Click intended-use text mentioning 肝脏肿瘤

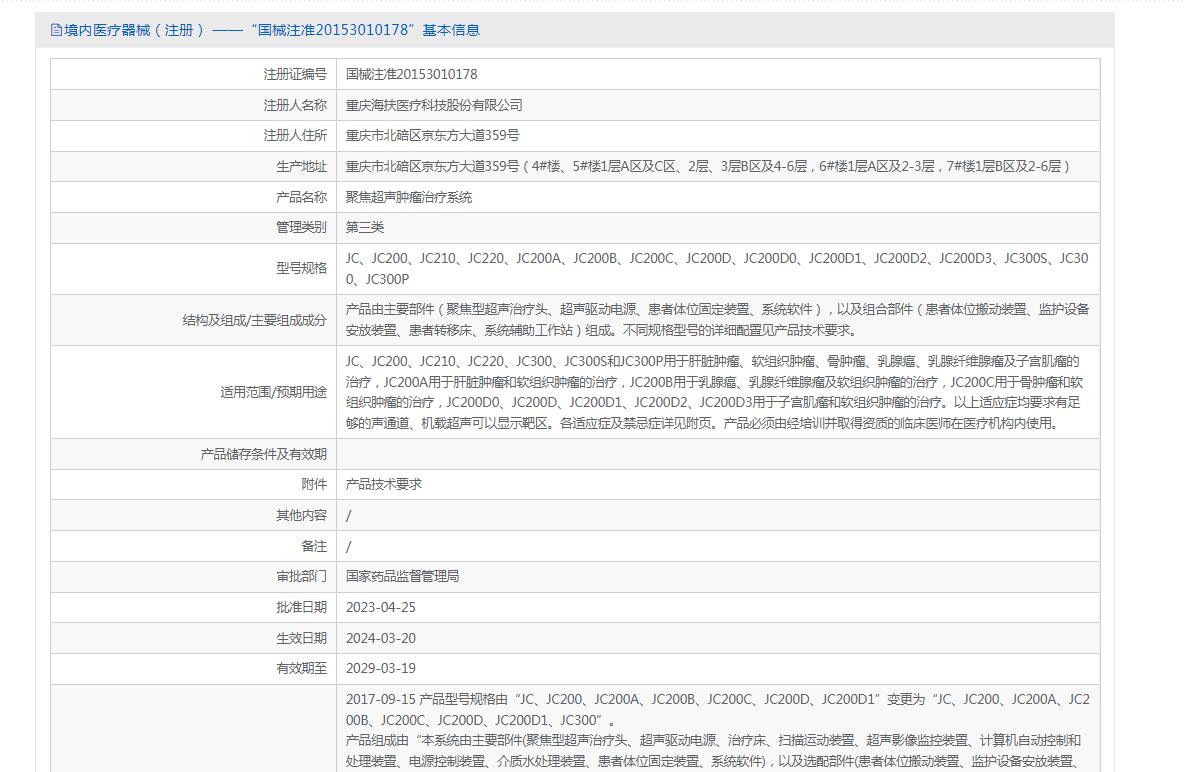point(714,392)
